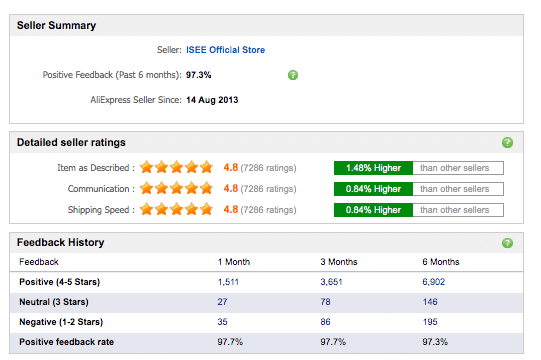Viewport: 541px width, 360px height.
Task: Click help icon next to Positive Feedback 97.3%
Action: coord(293,75)
